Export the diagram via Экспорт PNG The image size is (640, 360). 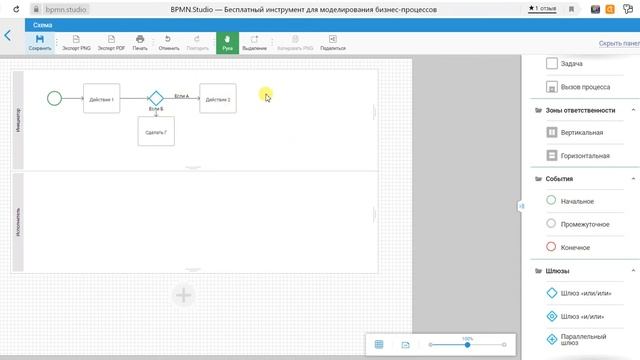tap(76, 43)
